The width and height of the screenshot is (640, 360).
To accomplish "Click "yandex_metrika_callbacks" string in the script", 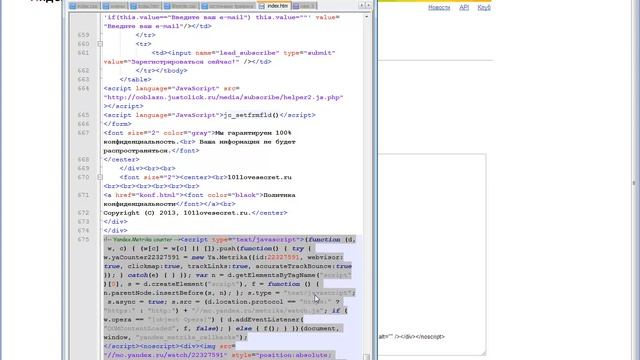I will click(187, 338).
